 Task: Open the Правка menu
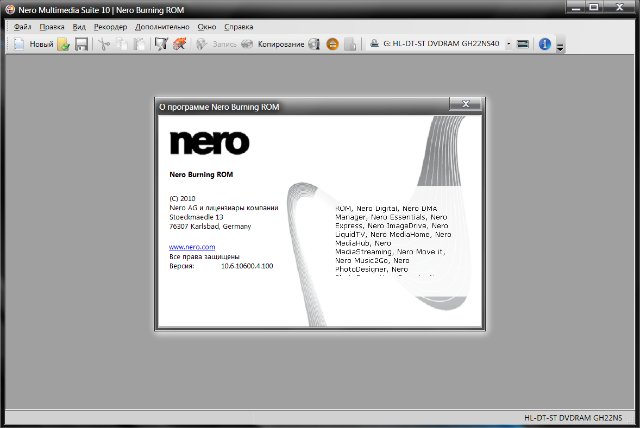pos(52,27)
